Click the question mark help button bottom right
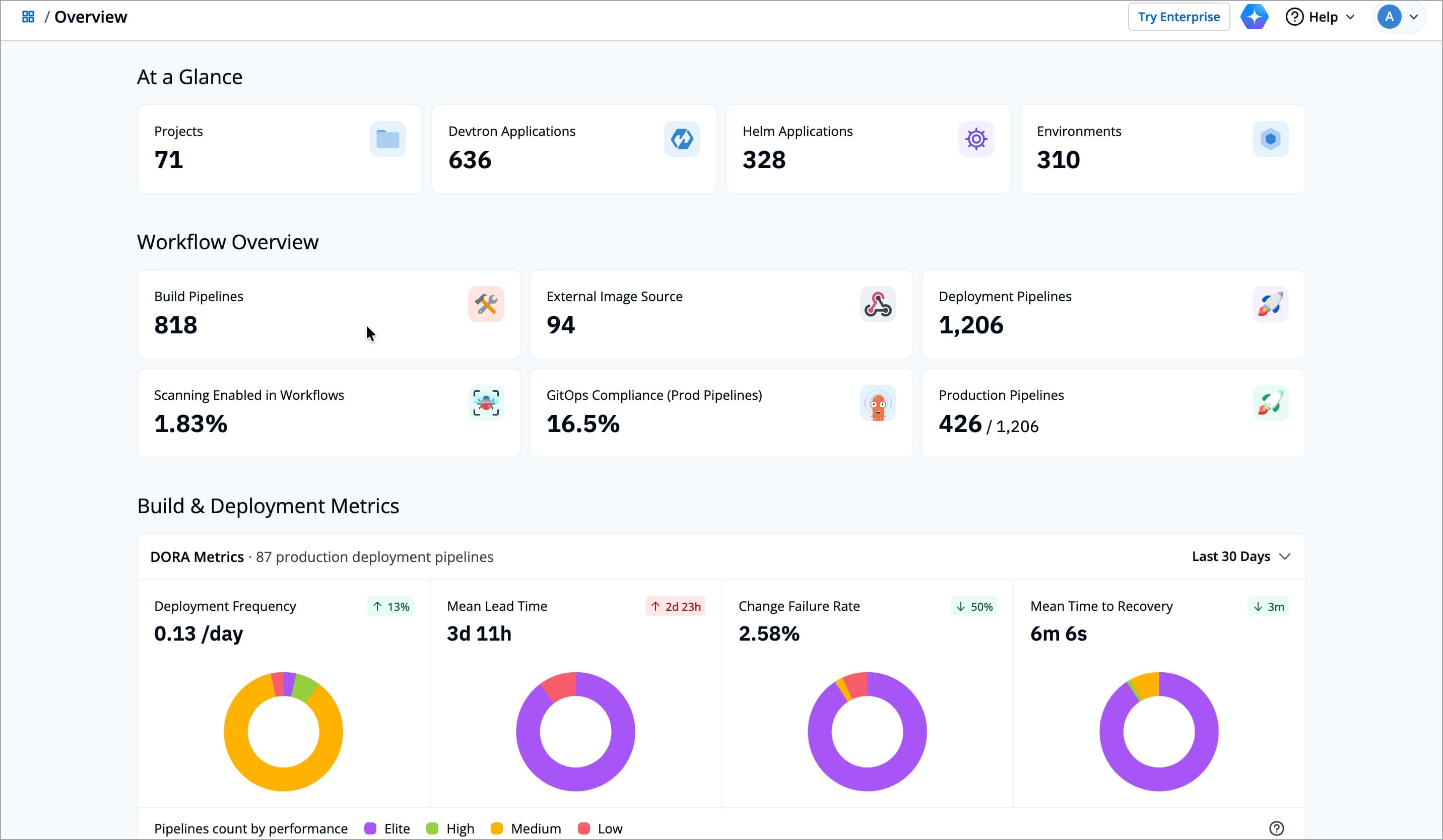 click(x=1277, y=828)
